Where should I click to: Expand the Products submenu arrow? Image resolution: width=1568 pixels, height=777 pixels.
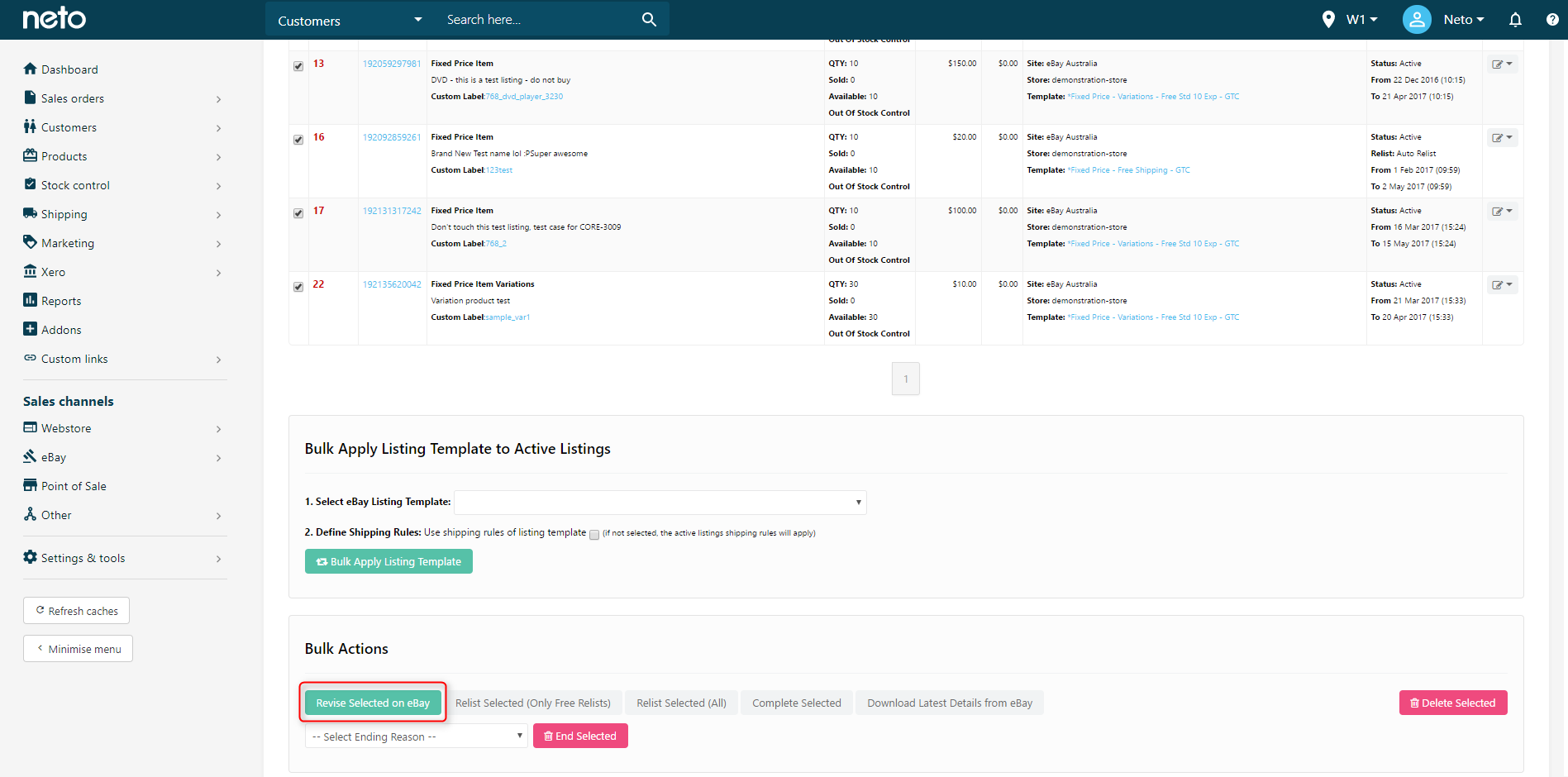[x=218, y=157]
